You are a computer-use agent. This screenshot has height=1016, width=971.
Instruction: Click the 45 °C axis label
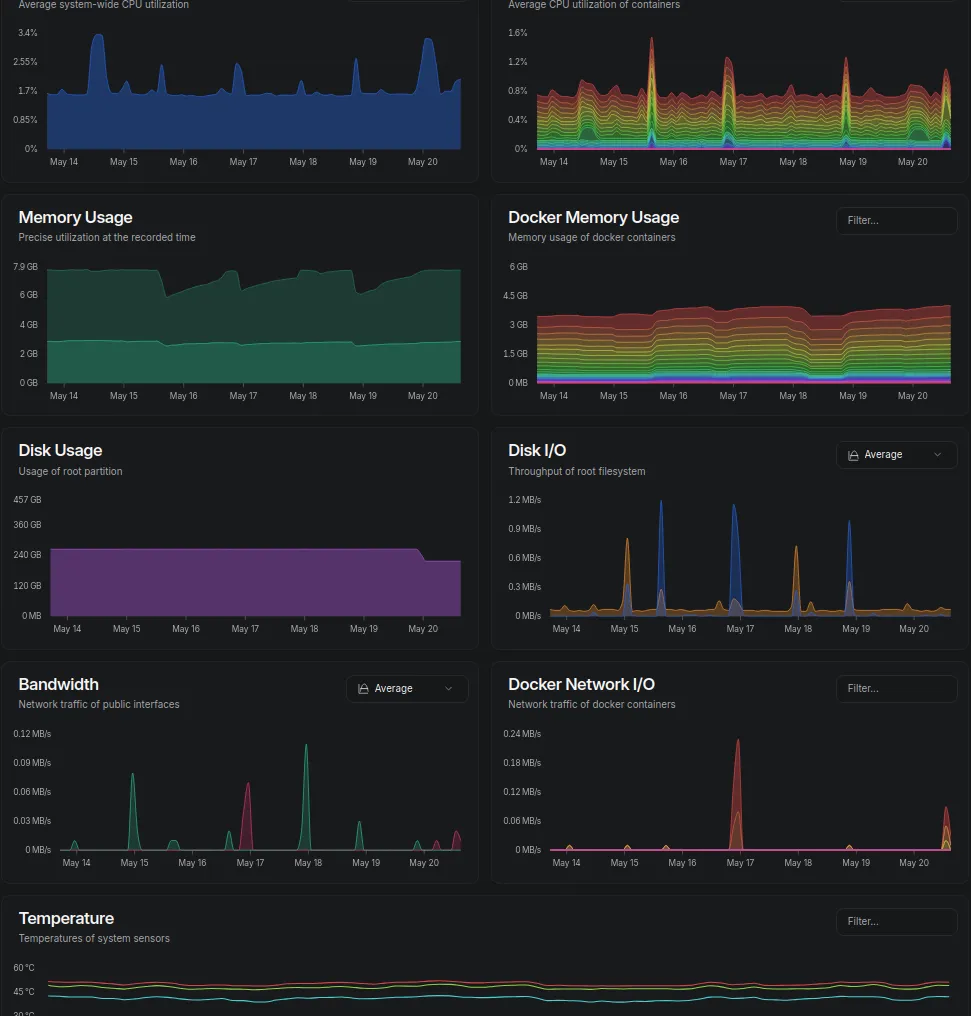coord(24,992)
